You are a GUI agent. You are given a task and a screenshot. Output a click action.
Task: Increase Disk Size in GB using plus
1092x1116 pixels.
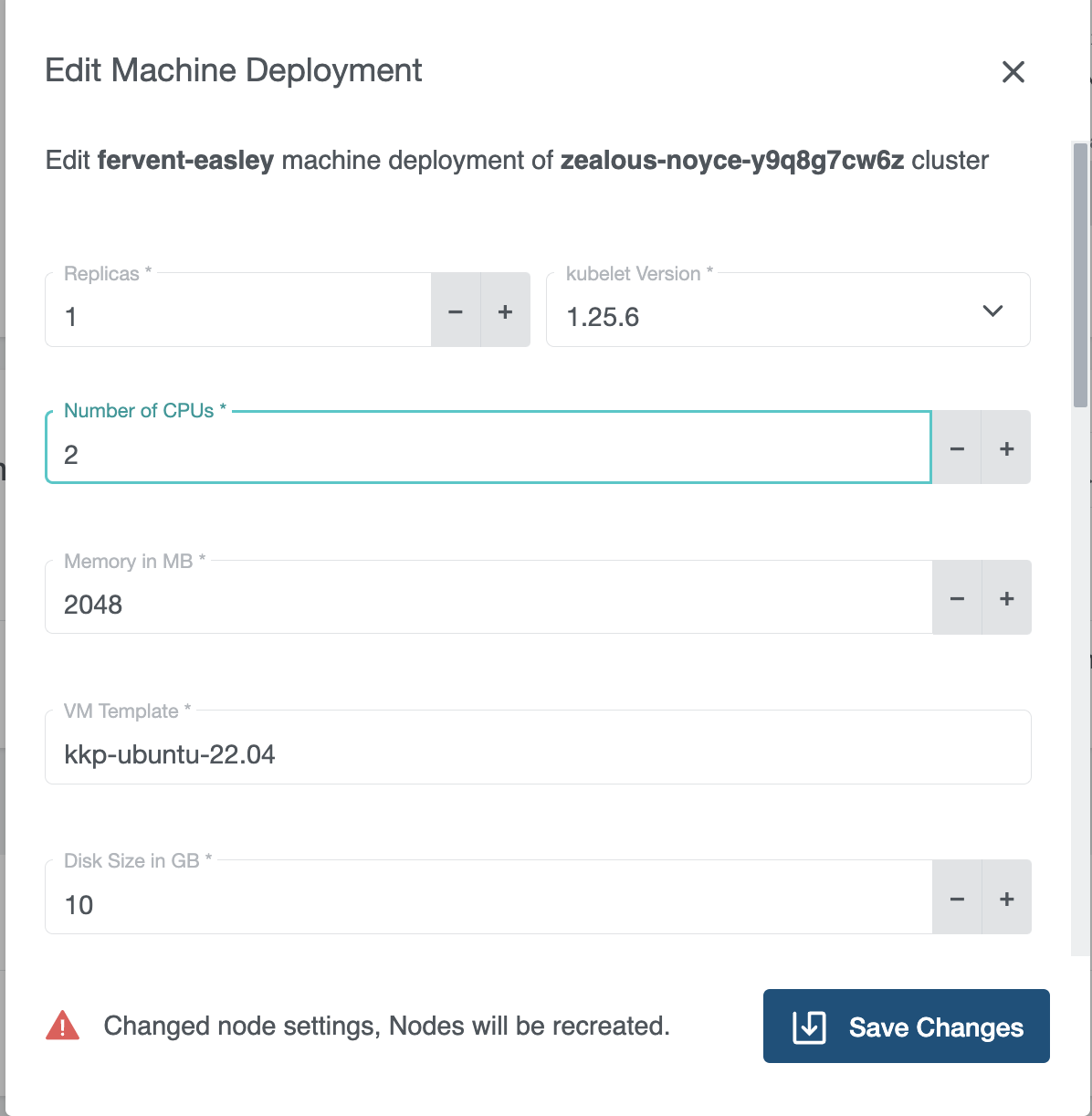coord(1006,898)
